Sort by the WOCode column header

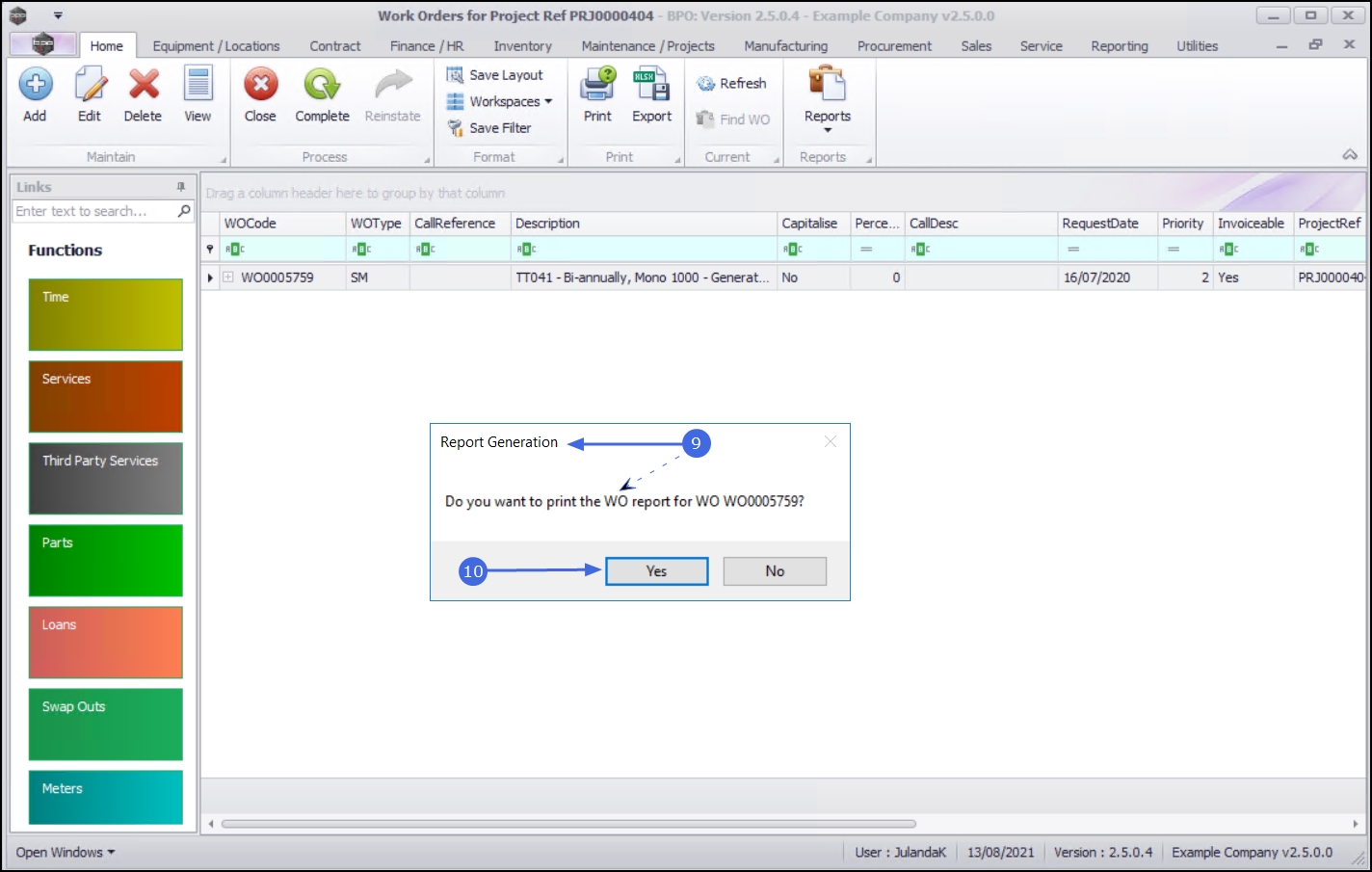click(283, 224)
